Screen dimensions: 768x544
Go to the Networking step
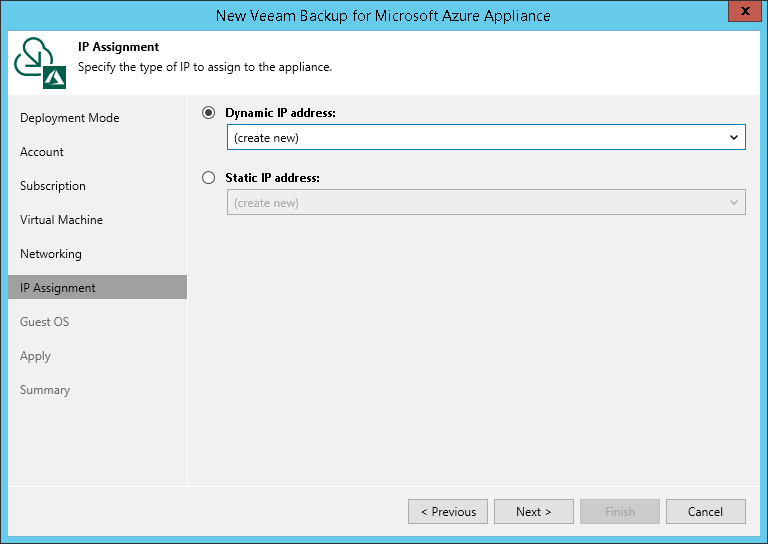(x=51, y=254)
